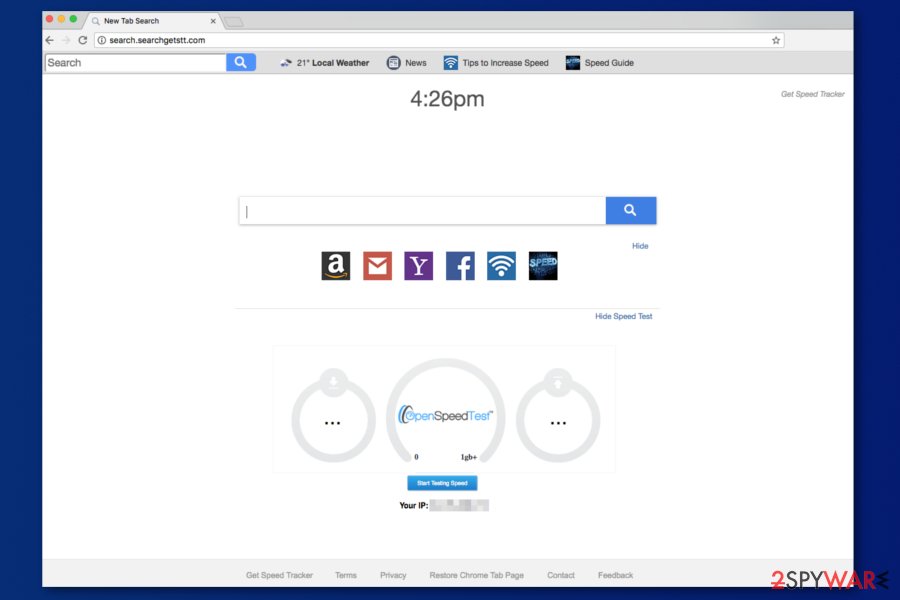
Task: Click the 4:26pm clock text
Action: tap(447, 99)
